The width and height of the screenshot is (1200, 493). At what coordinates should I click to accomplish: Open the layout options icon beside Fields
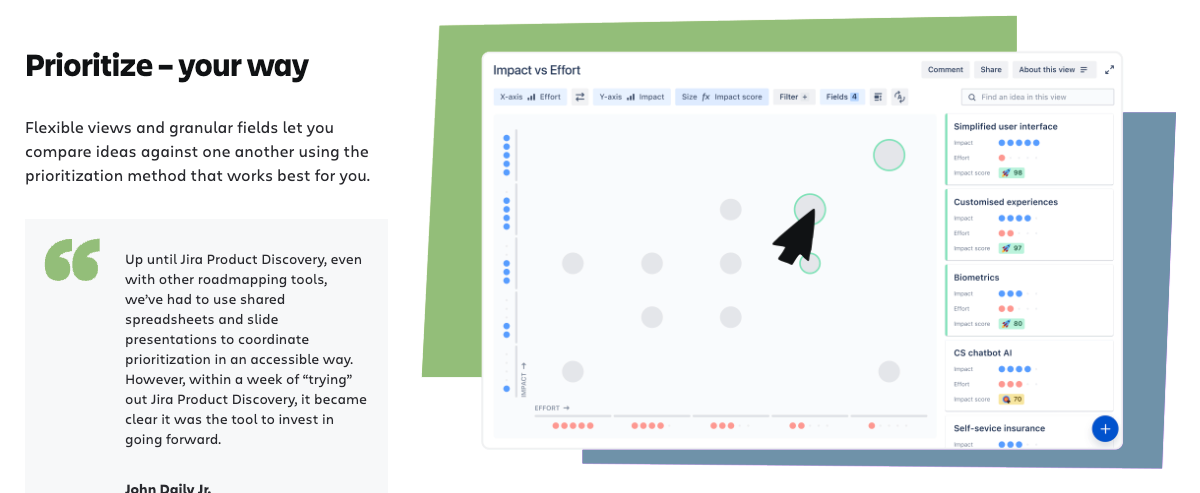(x=877, y=97)
